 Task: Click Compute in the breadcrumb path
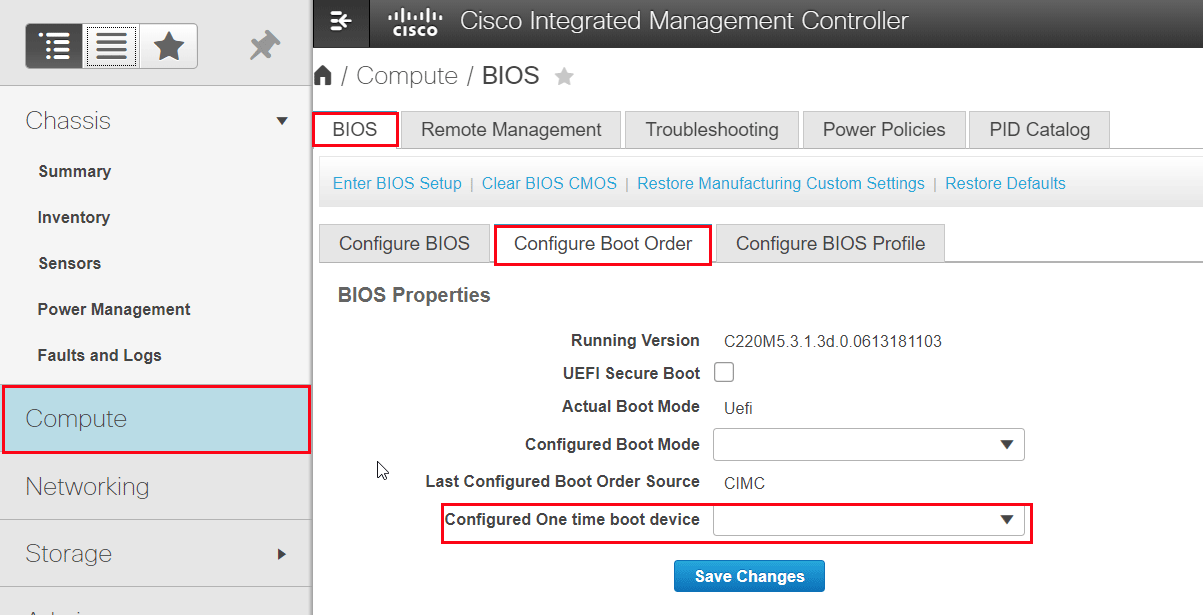coord(407,76)
